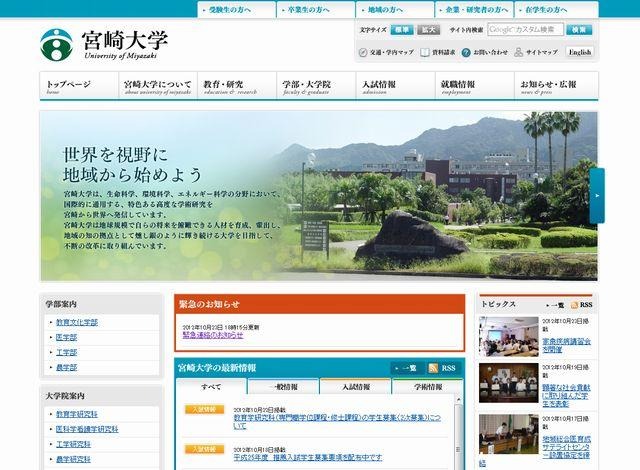Select the 入試情報 news tab
Image resolution: width=640 pixels, height=470 pixels.
point(356,387)
